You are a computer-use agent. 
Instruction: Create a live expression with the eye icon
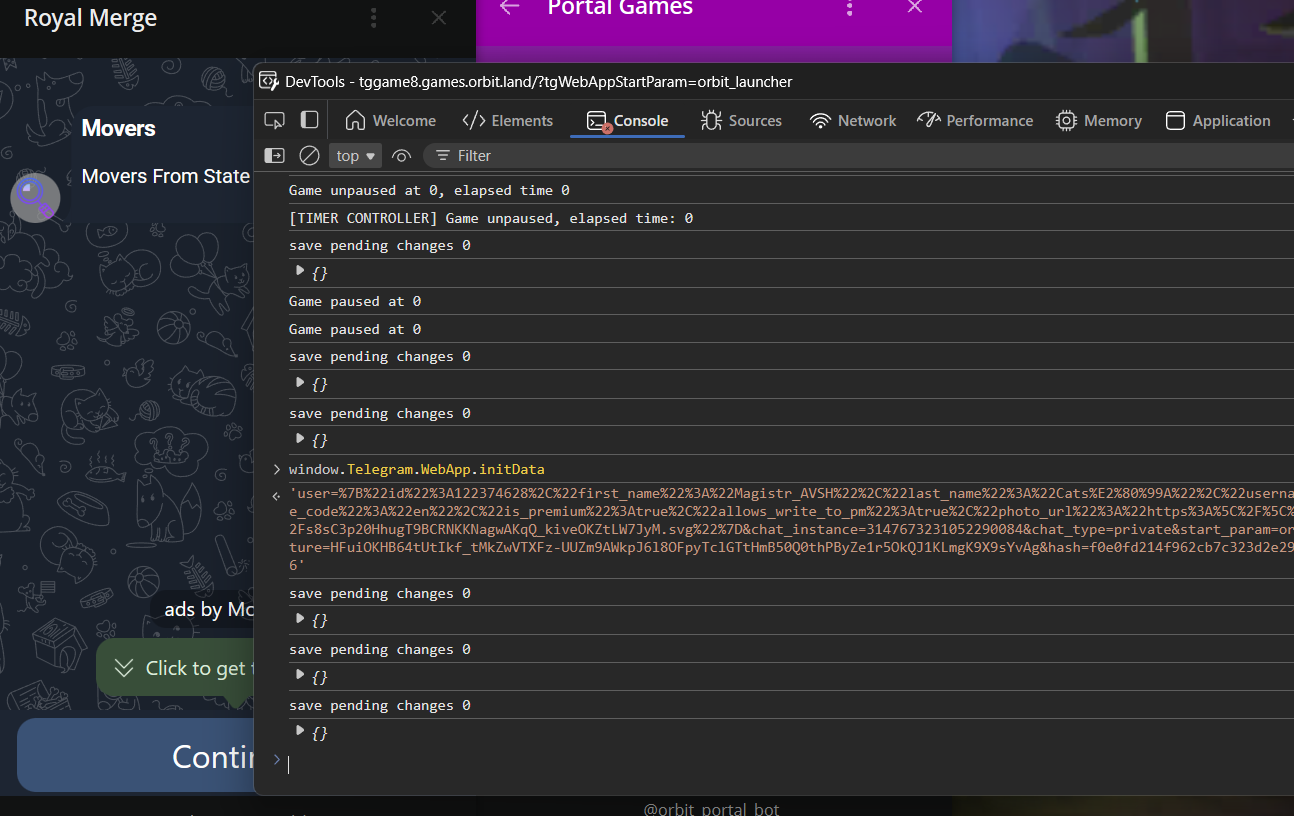point(401,155)
